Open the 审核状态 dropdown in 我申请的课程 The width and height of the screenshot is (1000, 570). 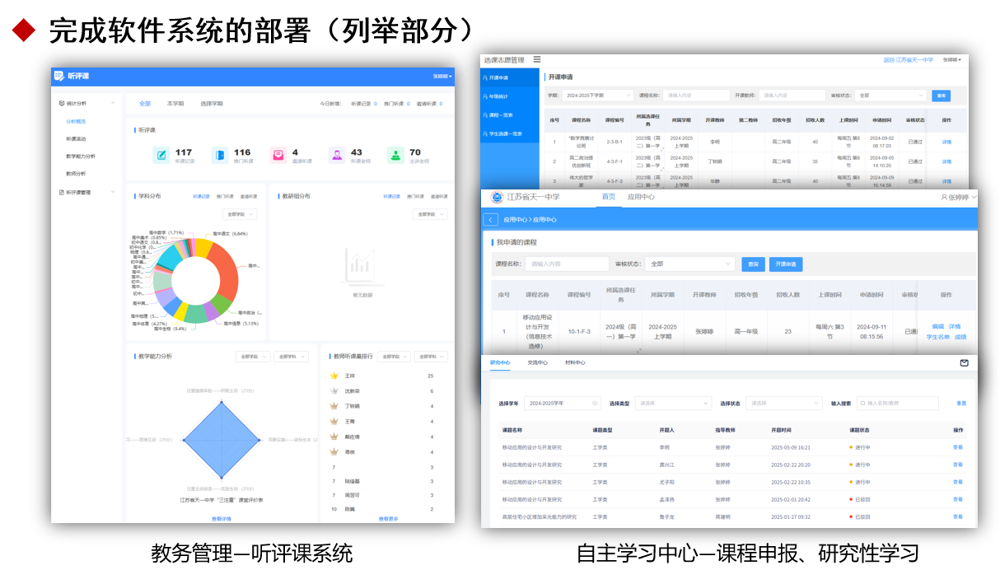point(689,264)
